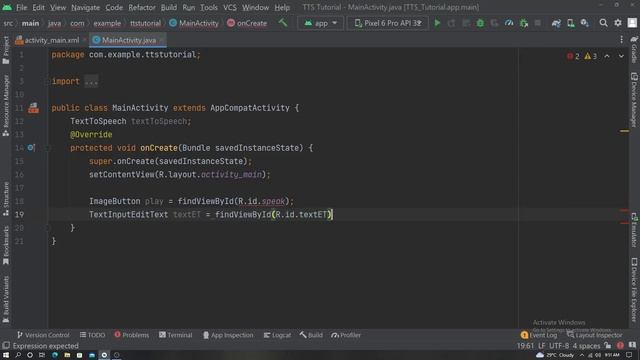The height and width of the screenshot is (360, 640).
Task: Toggle the Gradle side panel
Action: tap(634, 50)
